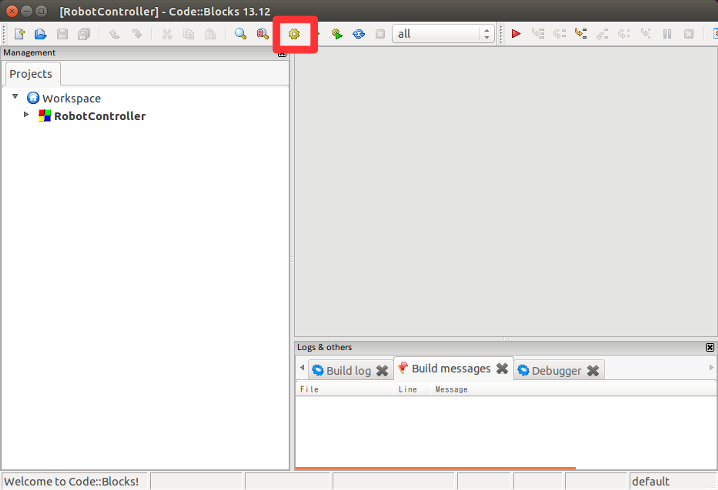Click the Build gear icon
Image resolution: width=718 pixels, height=490 pixels.
[294, 34]
